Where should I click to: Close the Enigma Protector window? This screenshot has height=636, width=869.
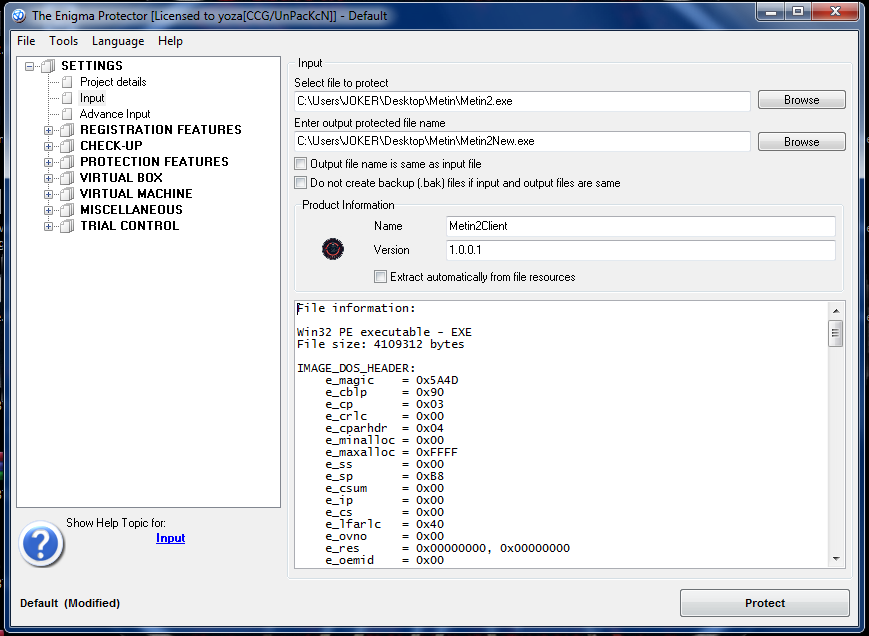pos(835,11)
